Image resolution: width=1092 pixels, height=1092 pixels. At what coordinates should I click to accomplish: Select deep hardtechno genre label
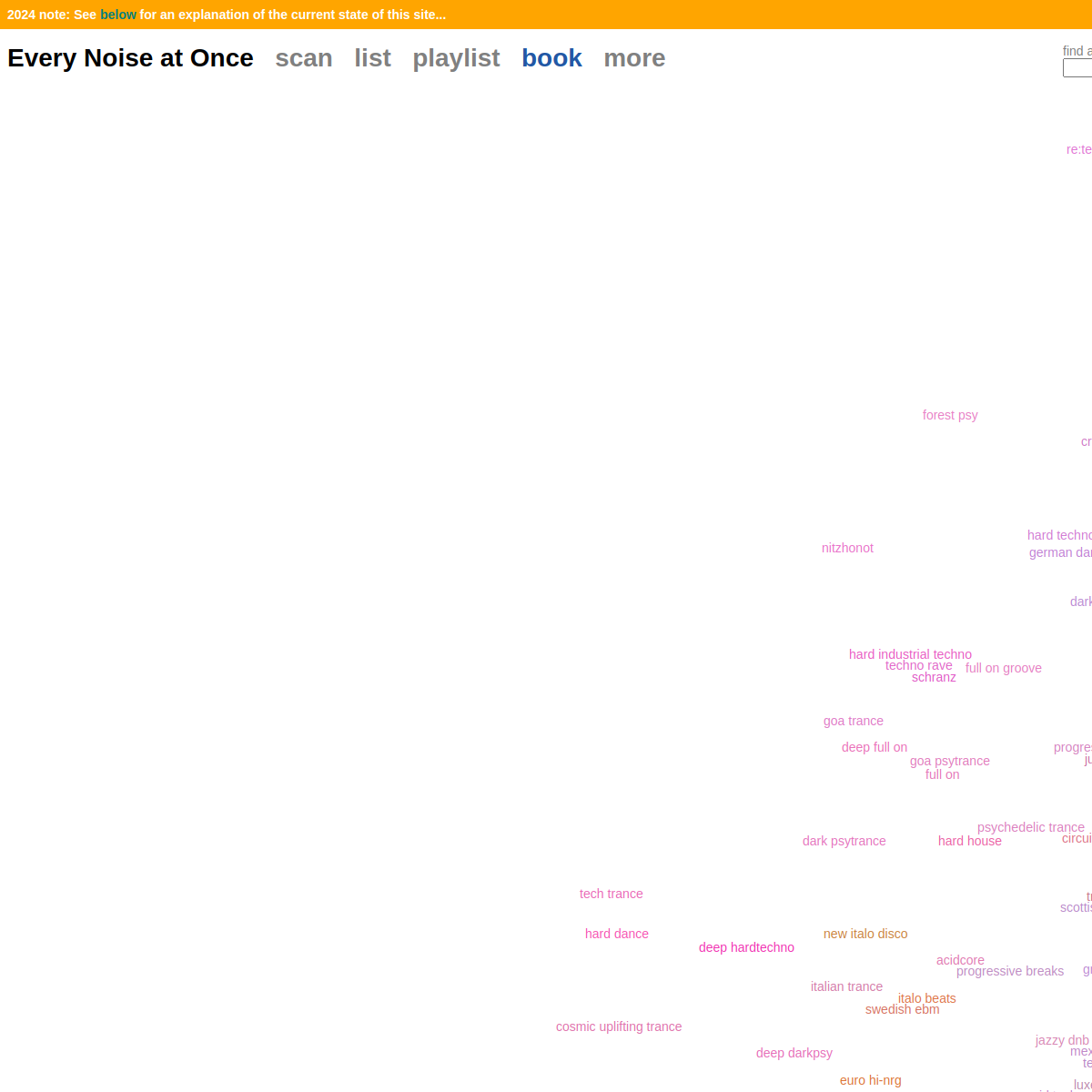pyautogui.click(x=745, y=947)
